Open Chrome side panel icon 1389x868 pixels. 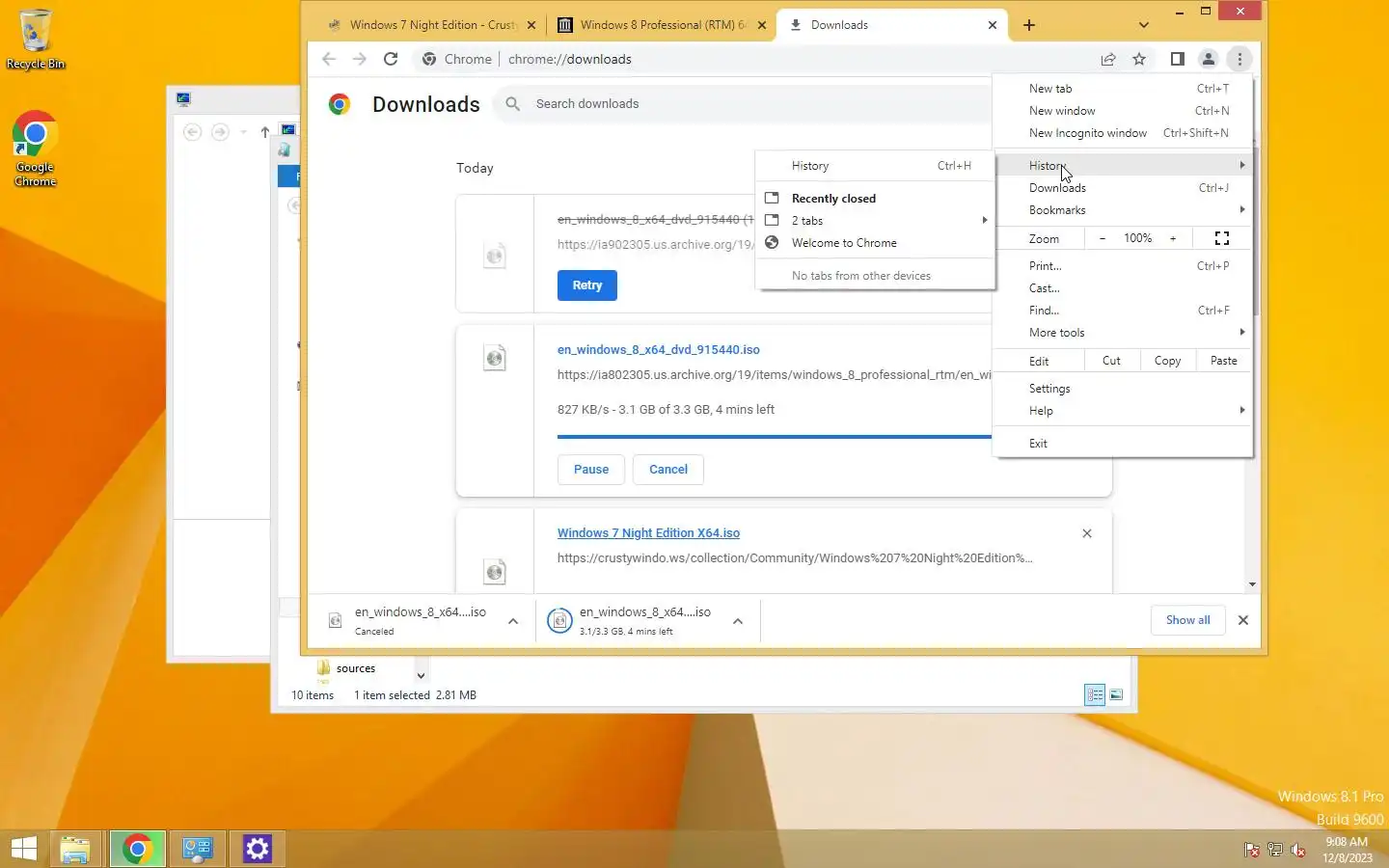[x=1177, y=59]
